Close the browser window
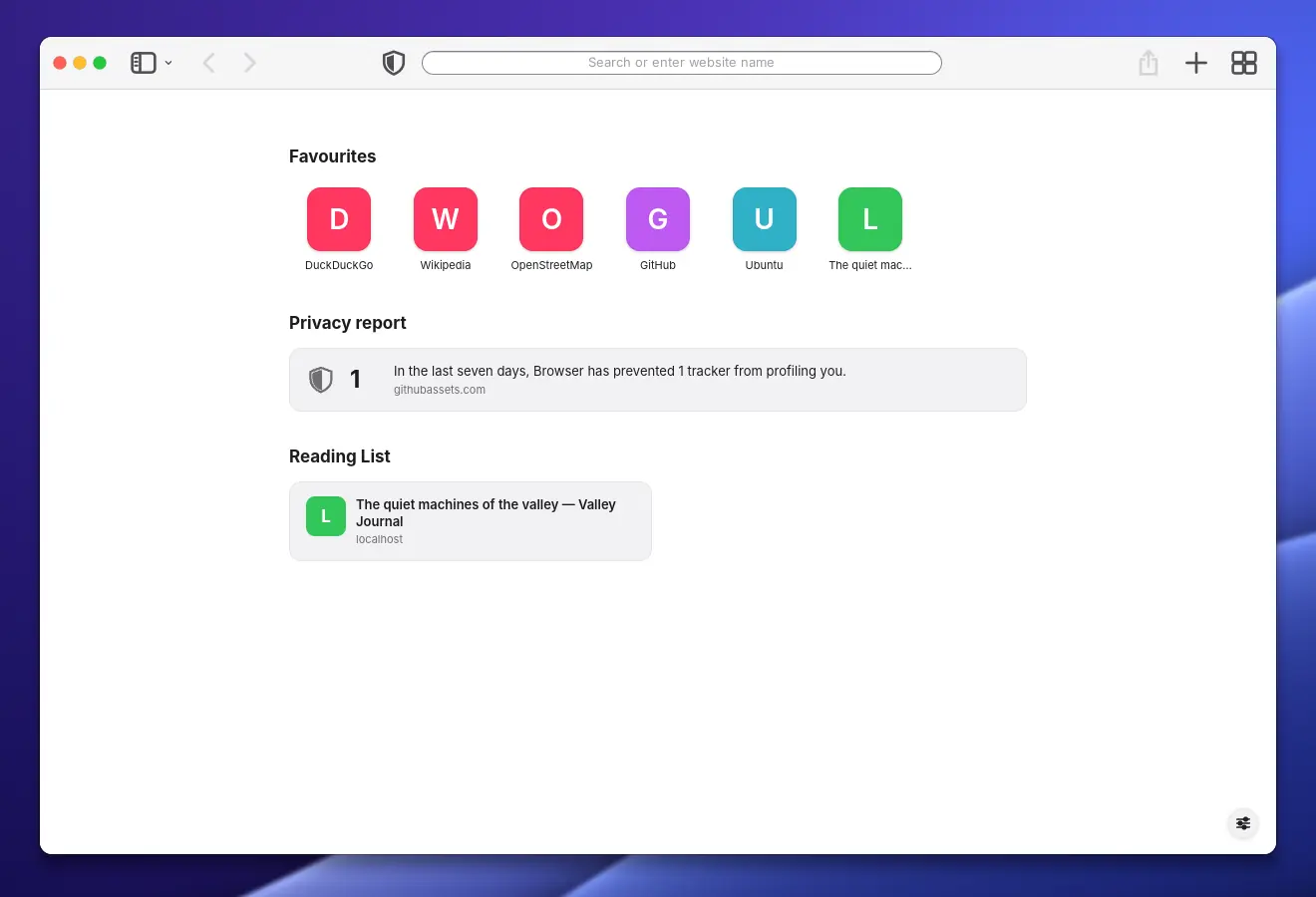Viewport: 1316px width, 897px height. 60,63
